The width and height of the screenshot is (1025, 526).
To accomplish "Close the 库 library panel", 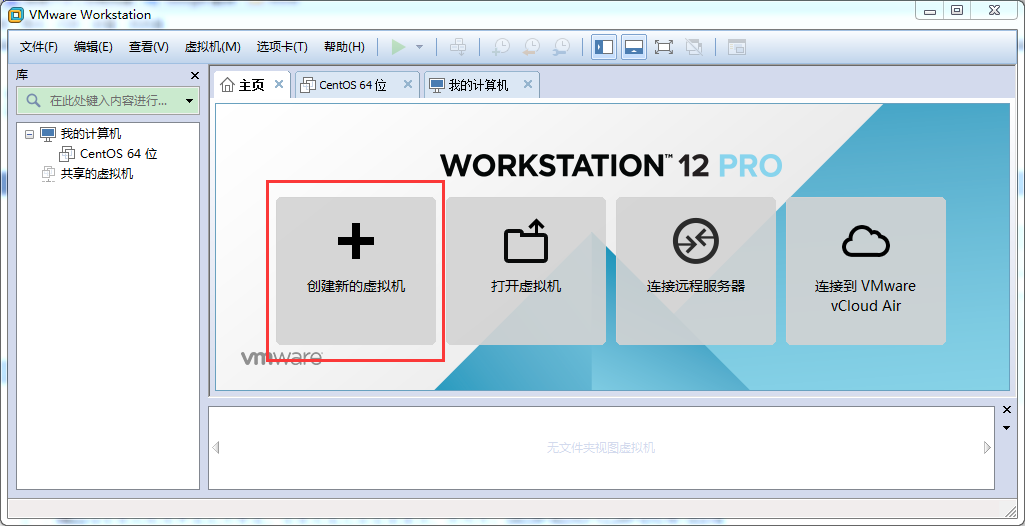I will click(195, 76).
